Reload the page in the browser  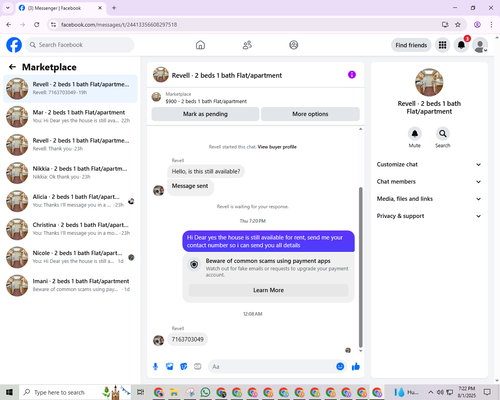coord(37,25)
